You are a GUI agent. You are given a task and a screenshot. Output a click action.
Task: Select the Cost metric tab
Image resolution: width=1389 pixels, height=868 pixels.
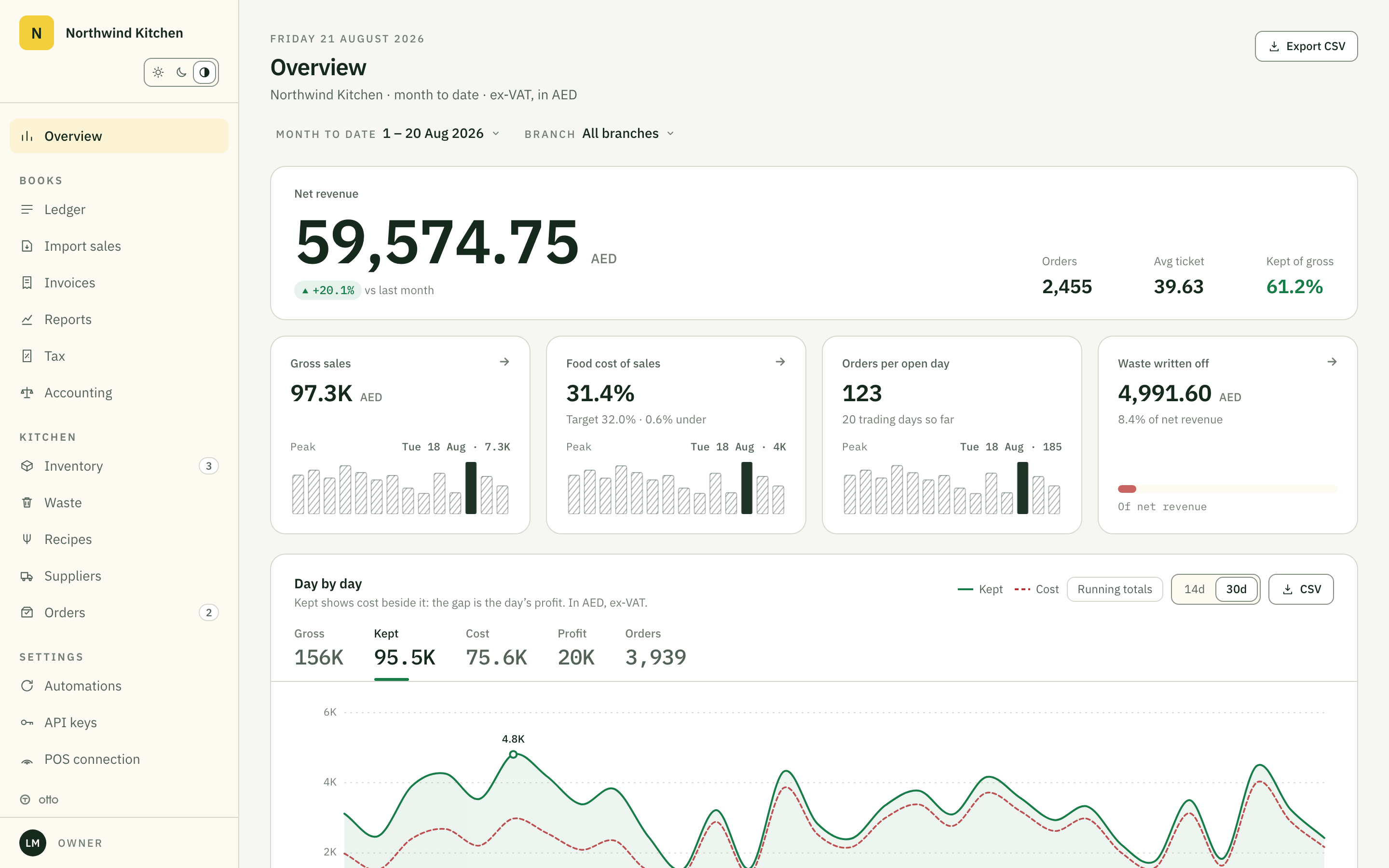496,649
